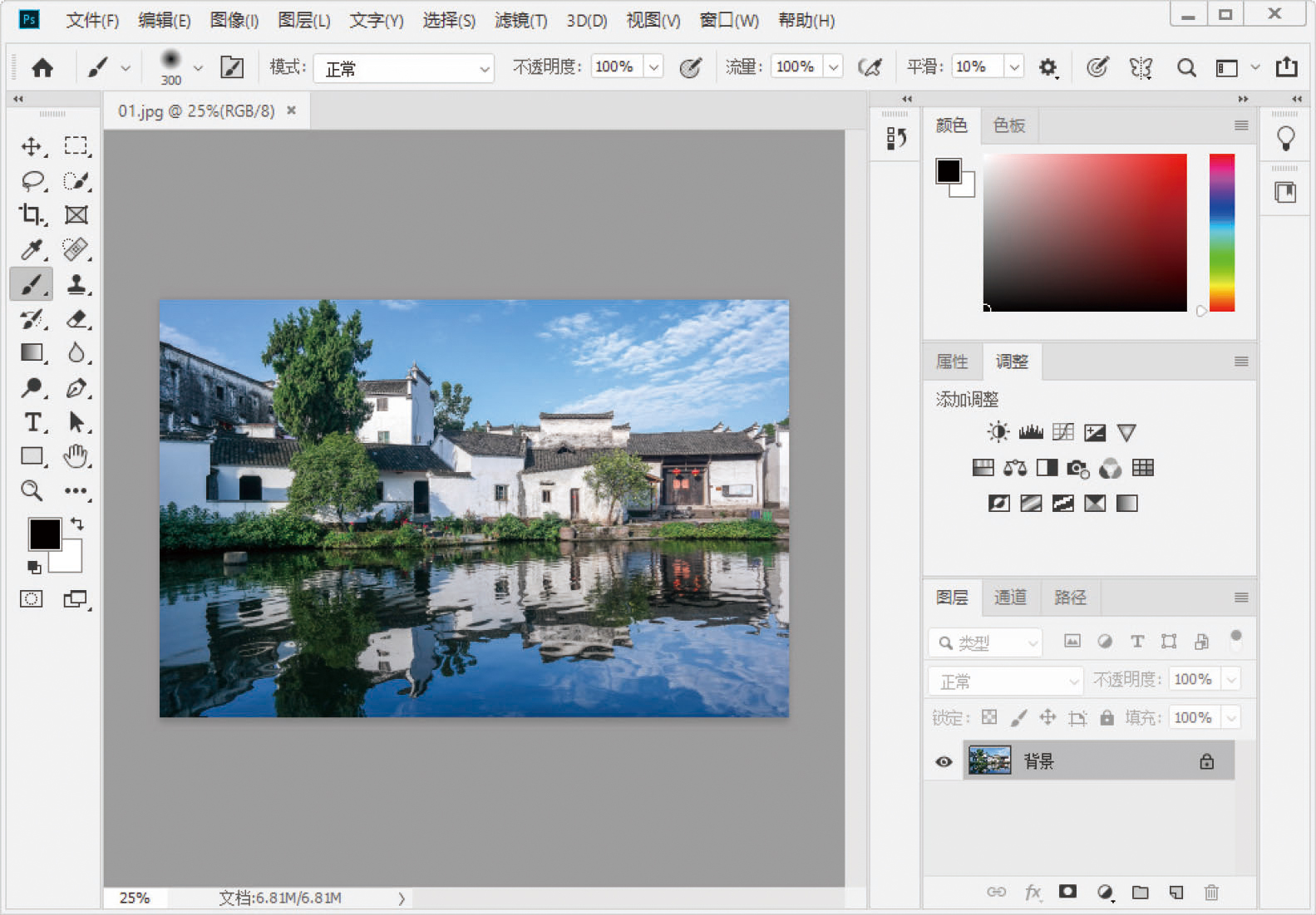Toggle lock all padlock in 锁定 row
Viewport: 1316px width, 915px height.
pyautogui.click(x=1107, y=717)
